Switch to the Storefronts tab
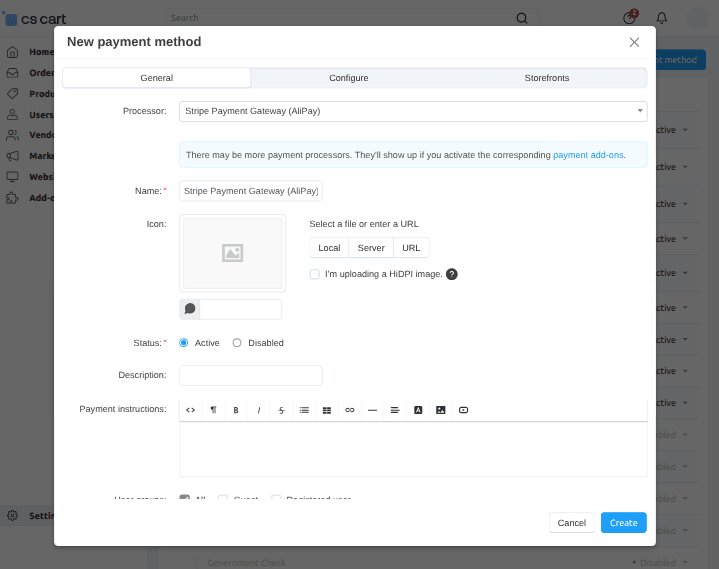The width and height of the screenshot is (719, 569). pyautogui.click(x=548, y=78)
